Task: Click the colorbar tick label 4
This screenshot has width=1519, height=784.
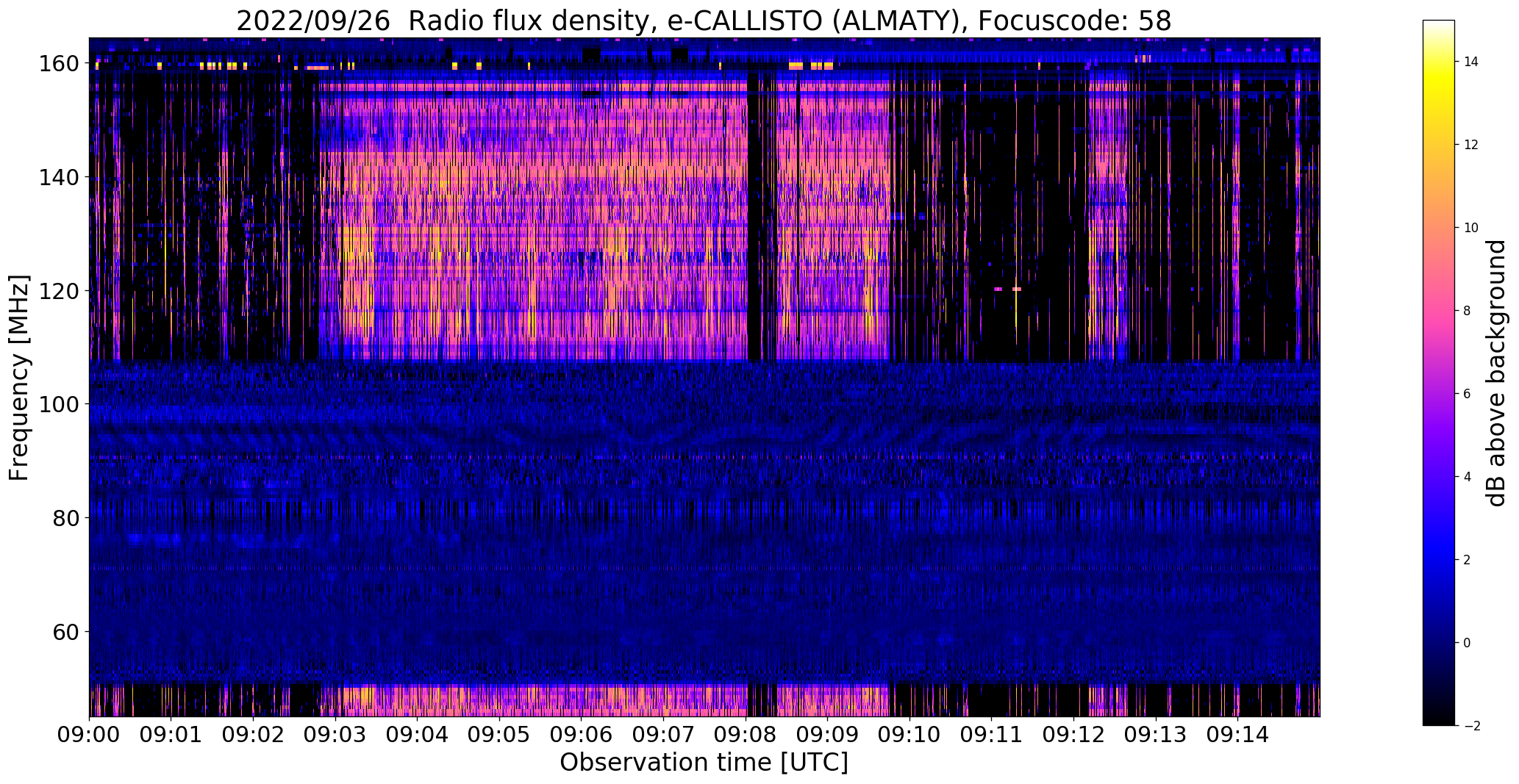Action: click(1467, 477)
